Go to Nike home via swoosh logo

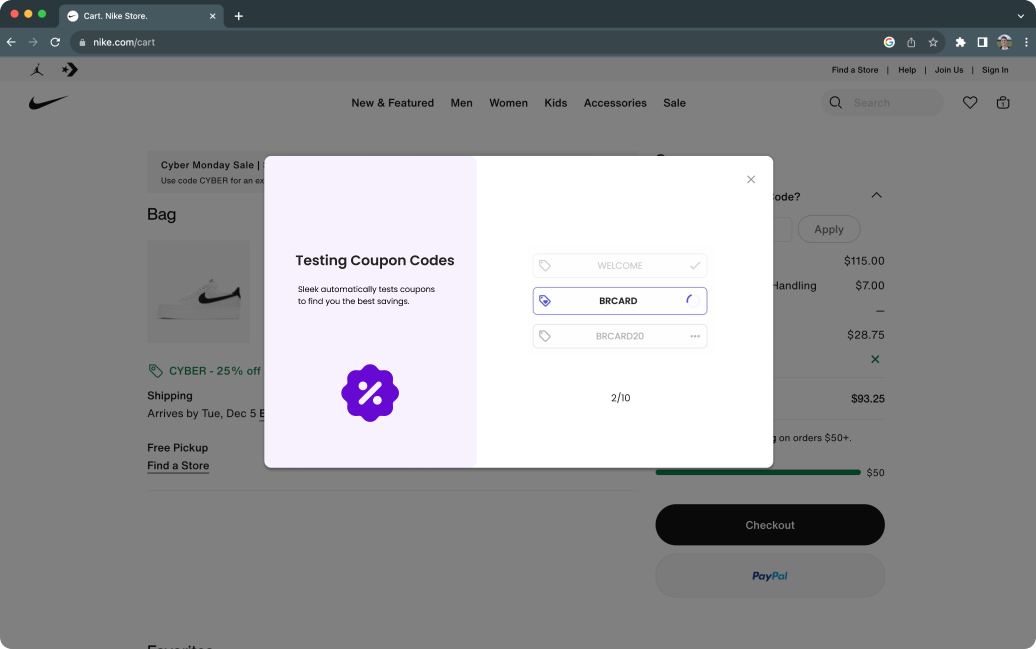(x=48, y=102)
